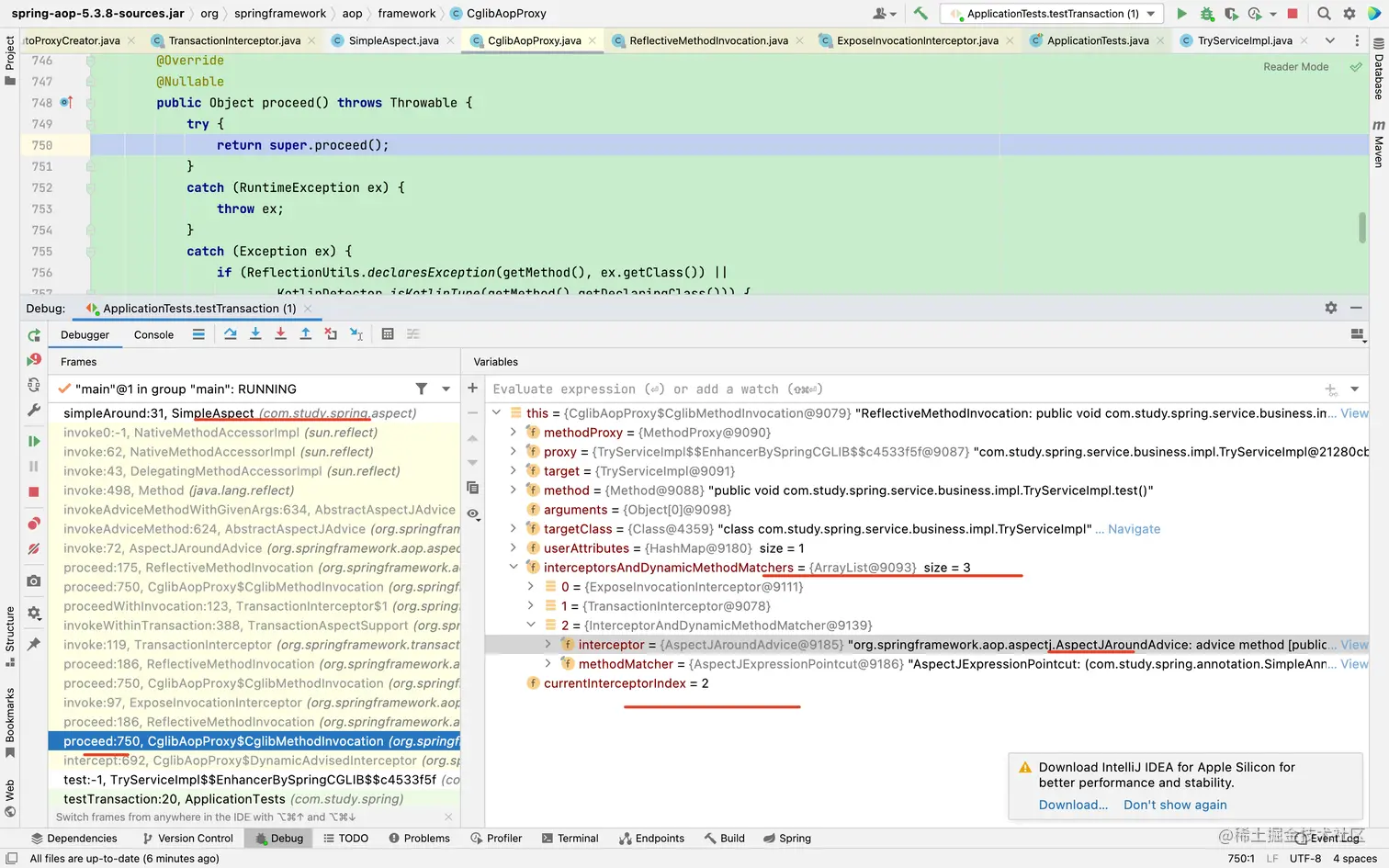Open the Maven tool window sidebar
This screenshot has height=868, width=1389.
coord(1379,144)
